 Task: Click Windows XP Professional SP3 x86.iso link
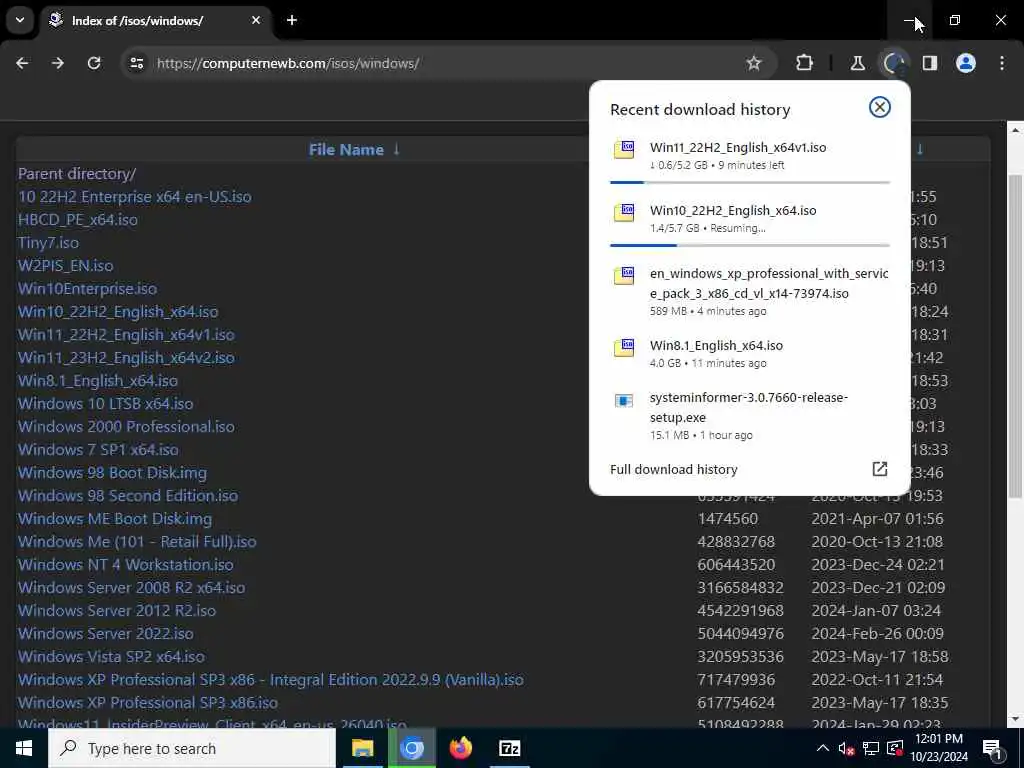(x=148, y=703)
